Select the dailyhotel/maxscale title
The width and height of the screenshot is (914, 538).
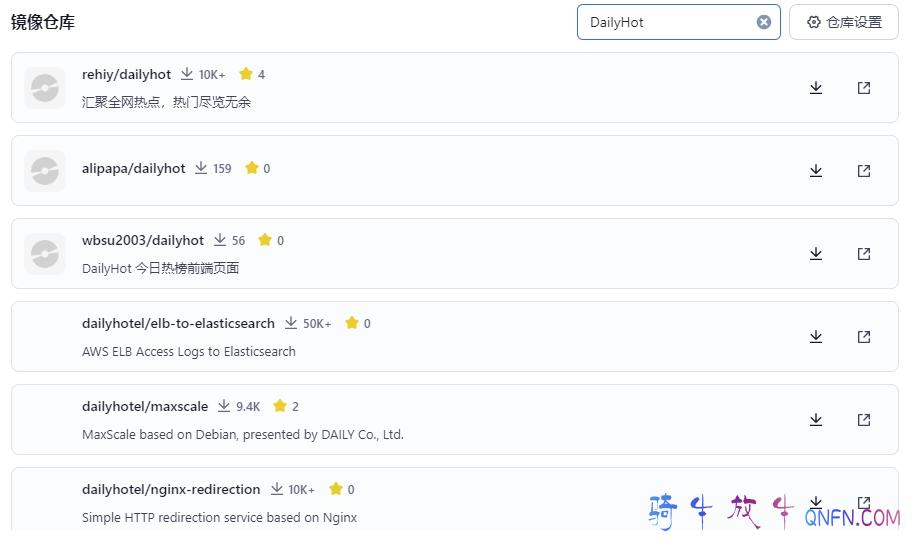[x=145, y=406]
